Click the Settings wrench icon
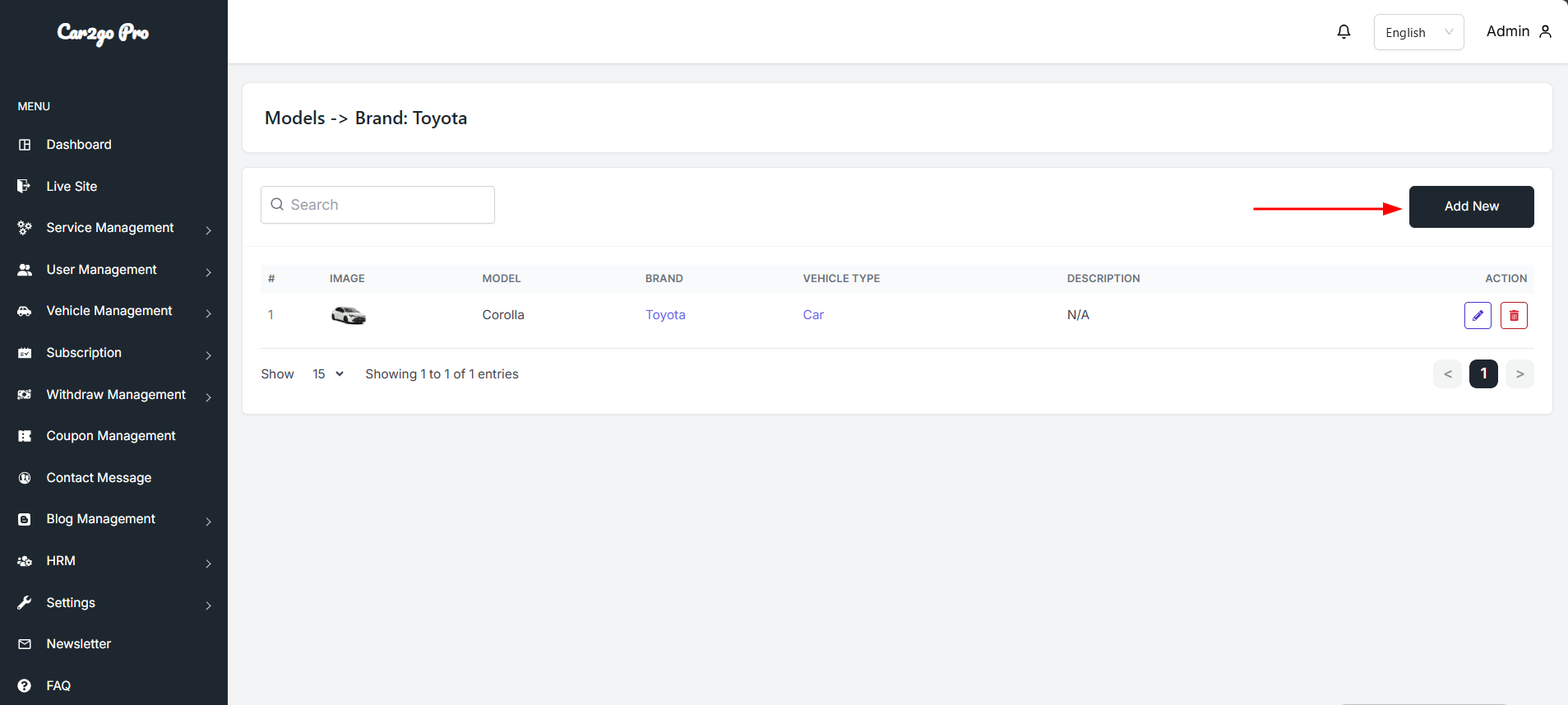The width and height of the screenshot is (1568, 705). (x=25, y=603)
